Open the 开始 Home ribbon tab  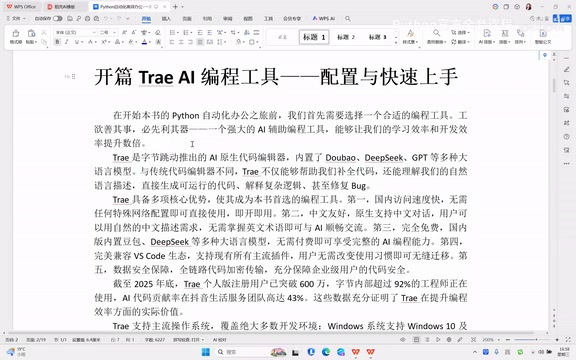(x=146, y=18)
